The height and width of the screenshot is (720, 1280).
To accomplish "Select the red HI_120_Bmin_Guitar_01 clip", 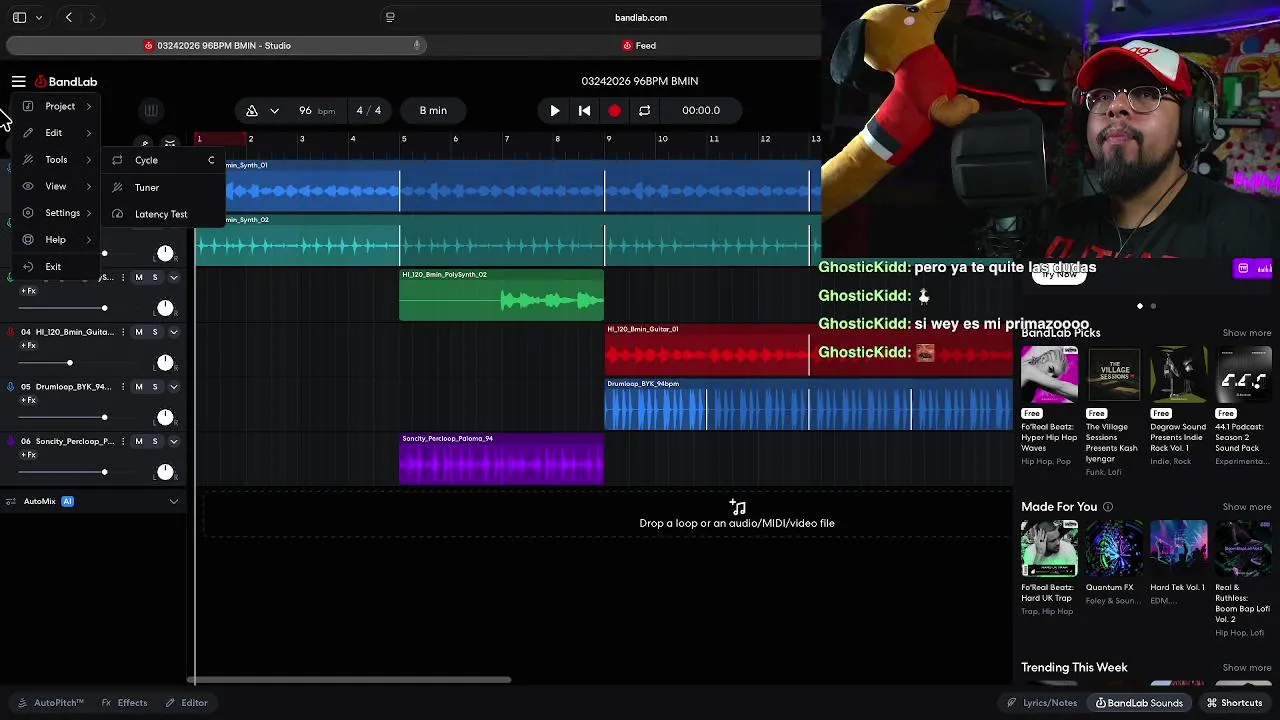I will (808, 350).
